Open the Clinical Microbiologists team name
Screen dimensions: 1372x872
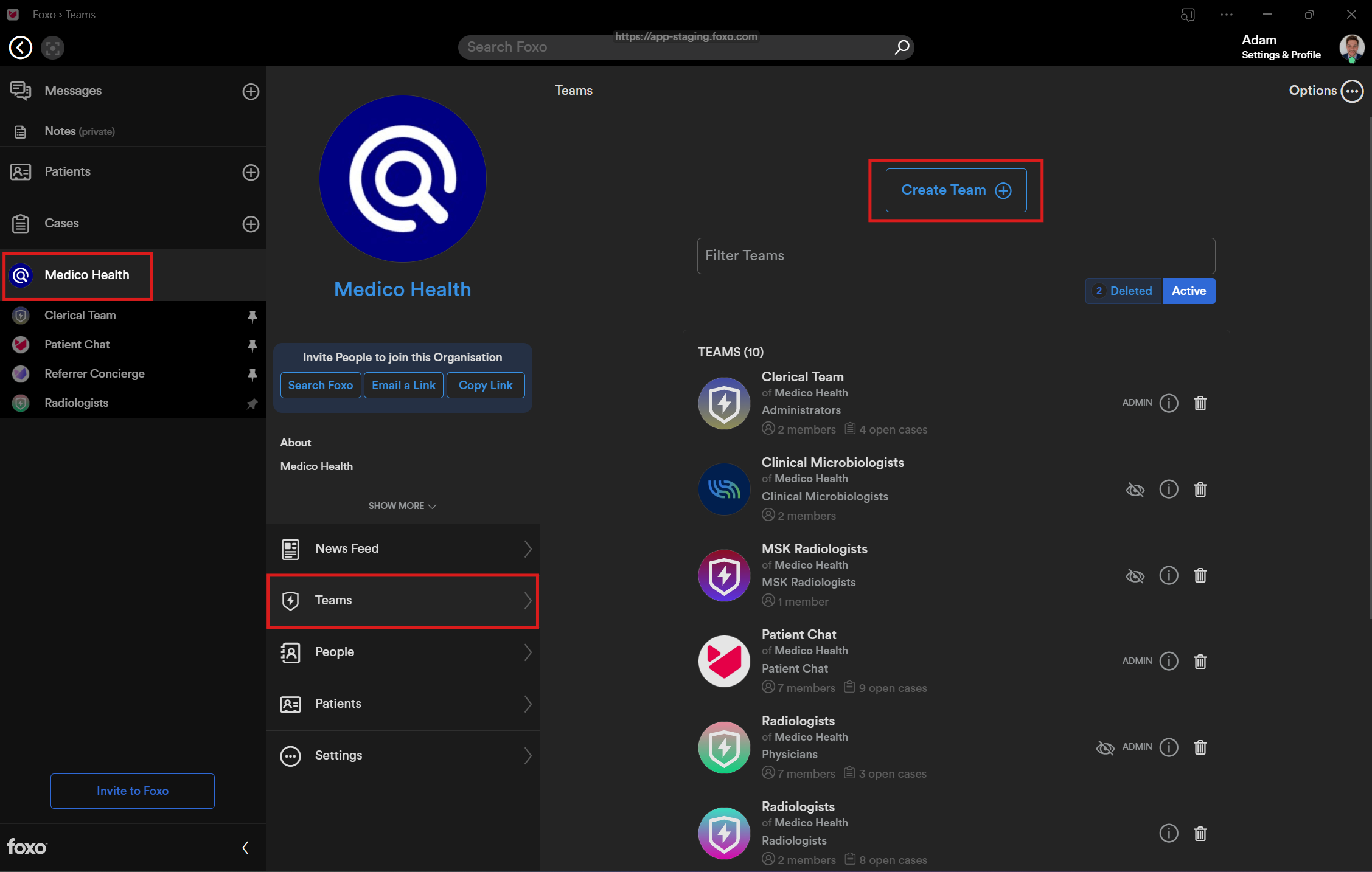click(x=833, y=463)
